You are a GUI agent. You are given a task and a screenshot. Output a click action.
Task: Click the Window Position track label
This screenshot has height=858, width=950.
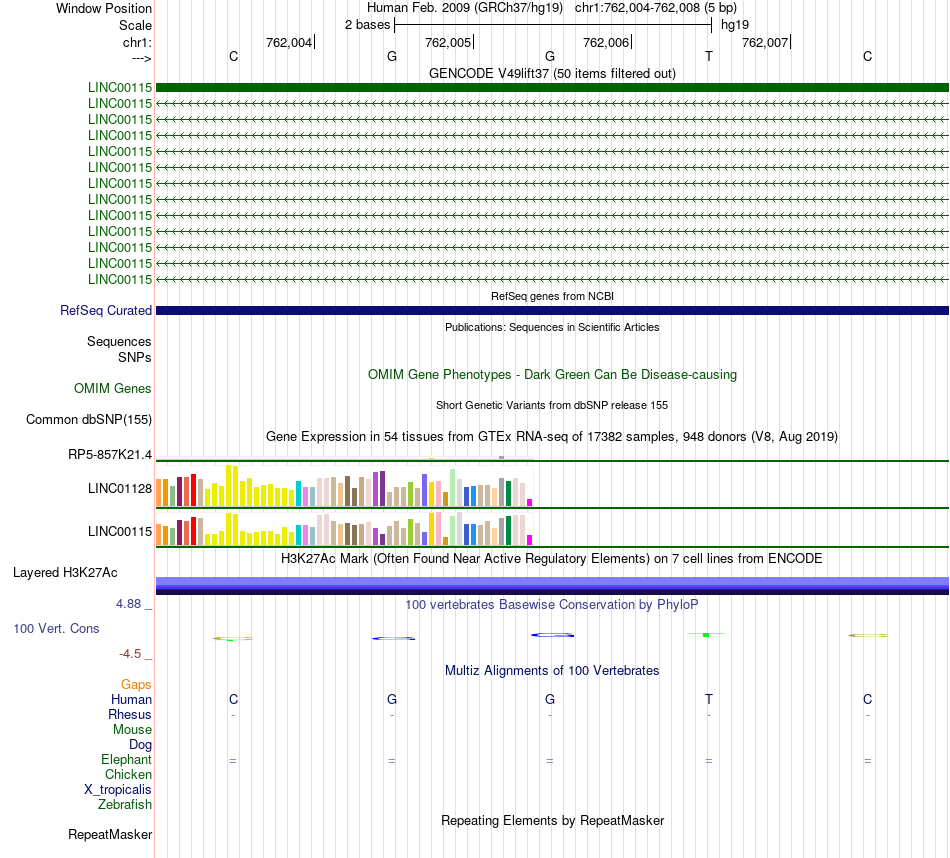click(104, 8)
